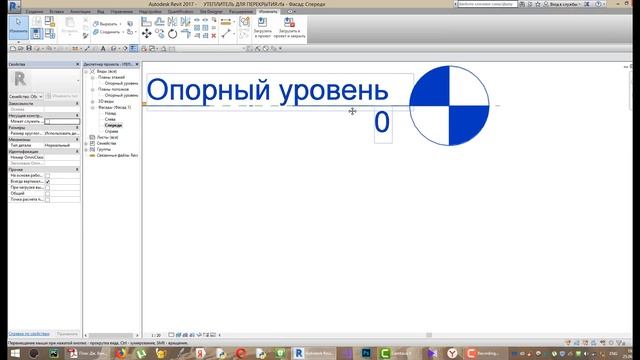The width and height of the screenshot is (640, 360).
Task: Click the 'Номер OmniClass' value field
Action: [62, 157]
